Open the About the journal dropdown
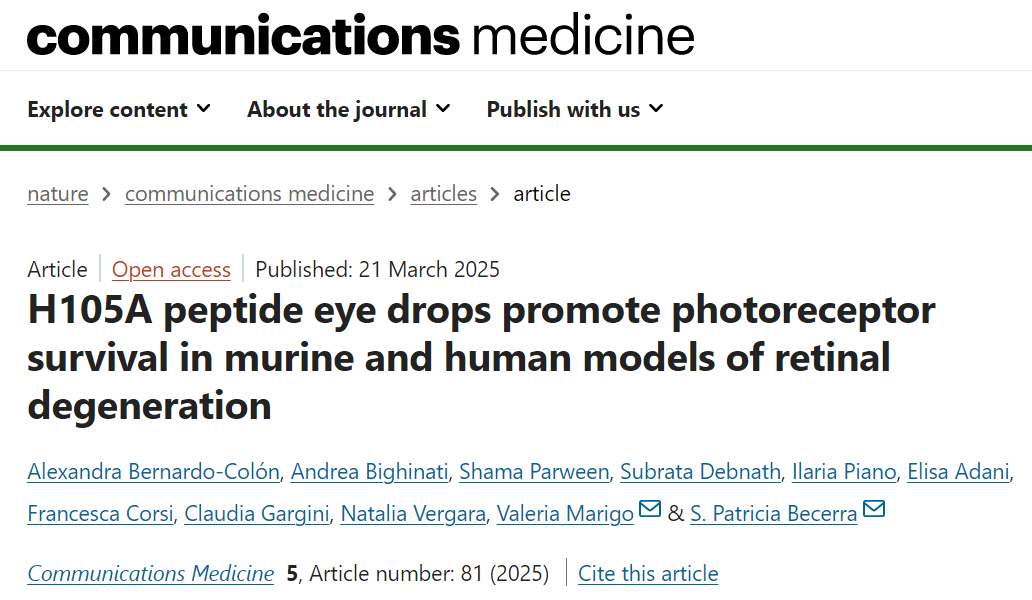 (x=348, y=109)
